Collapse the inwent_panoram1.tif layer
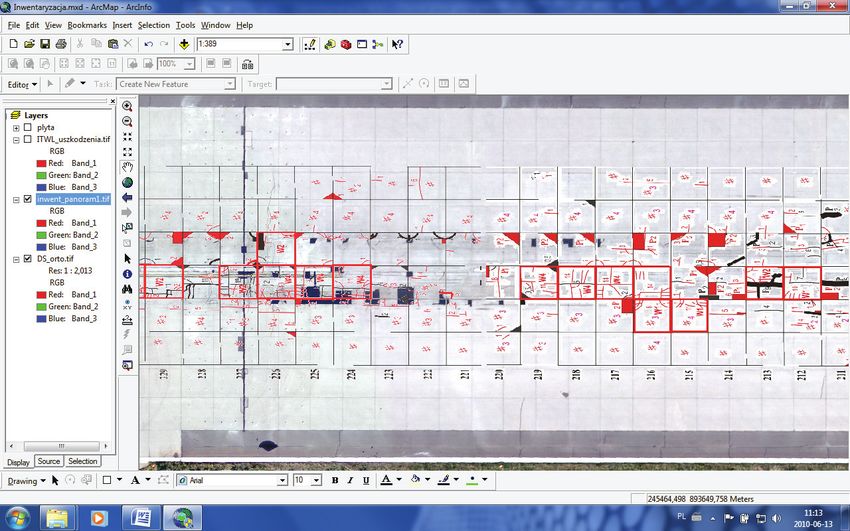This screenshot has height=531, width=850. [16, 199]
